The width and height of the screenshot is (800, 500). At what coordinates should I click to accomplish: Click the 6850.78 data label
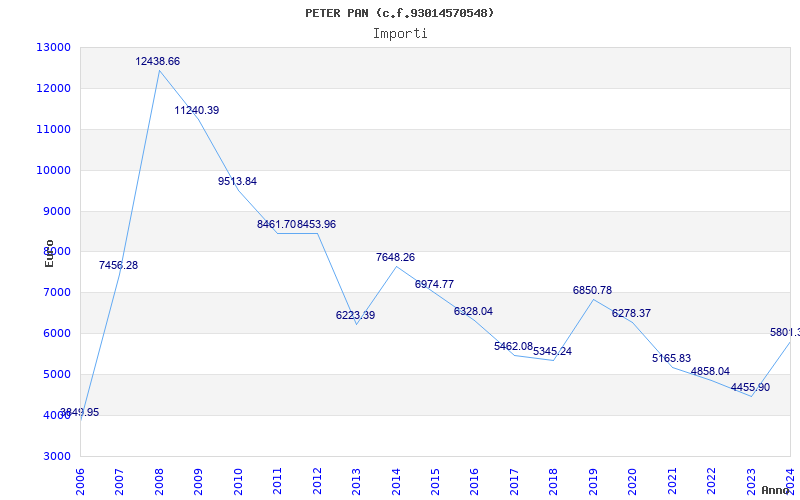[x=592, y=291]
